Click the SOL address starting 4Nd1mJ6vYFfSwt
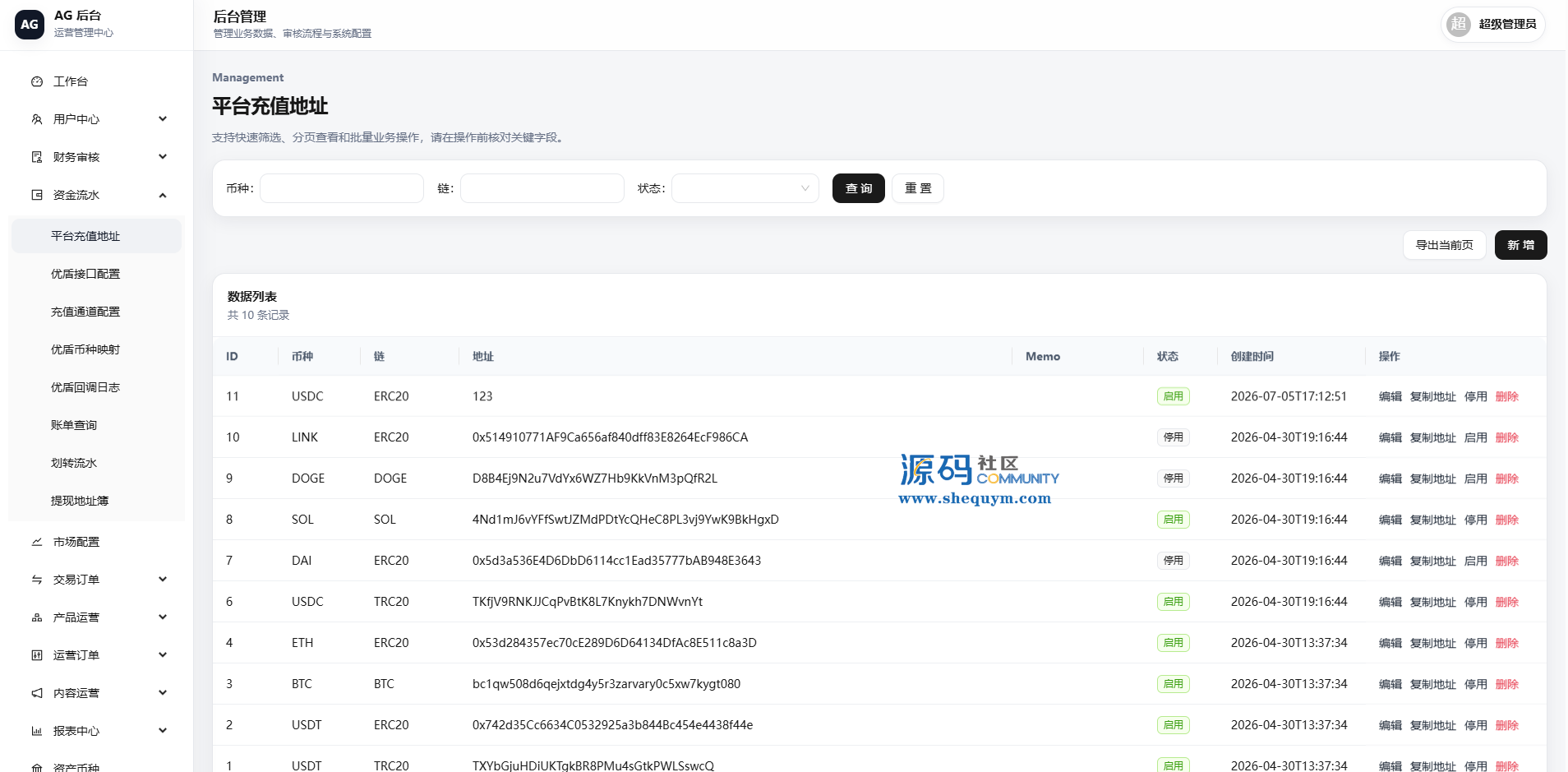Screen dimensions: 1568x772 (625, 520)
